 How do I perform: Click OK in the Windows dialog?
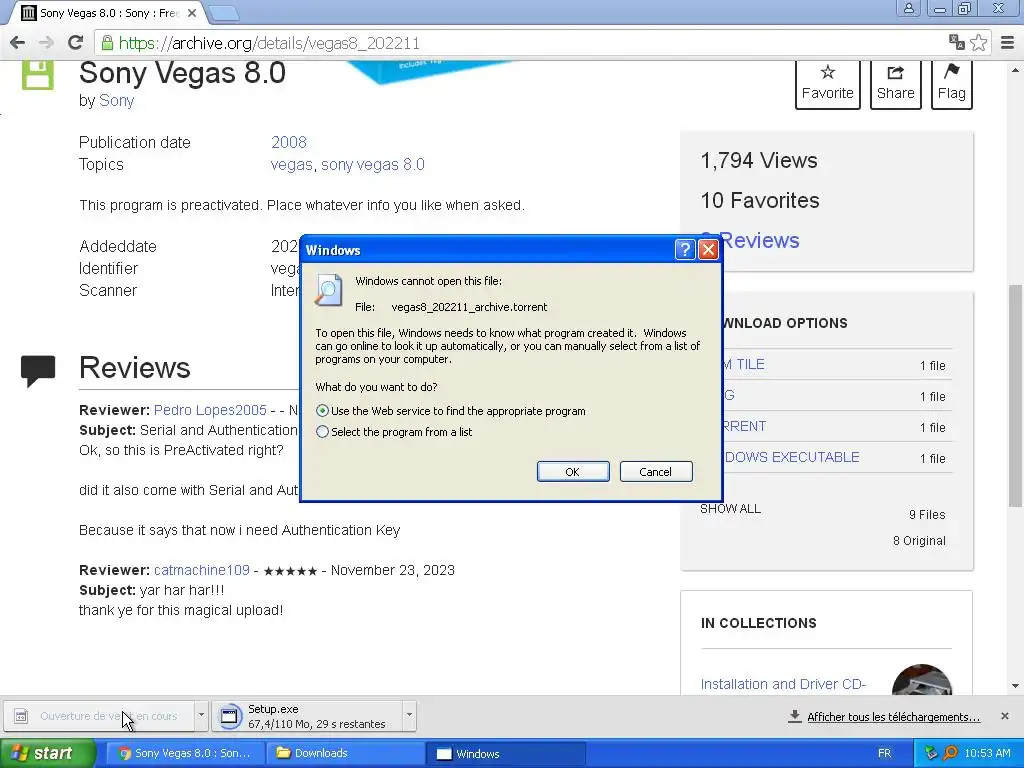click(573, 472)
